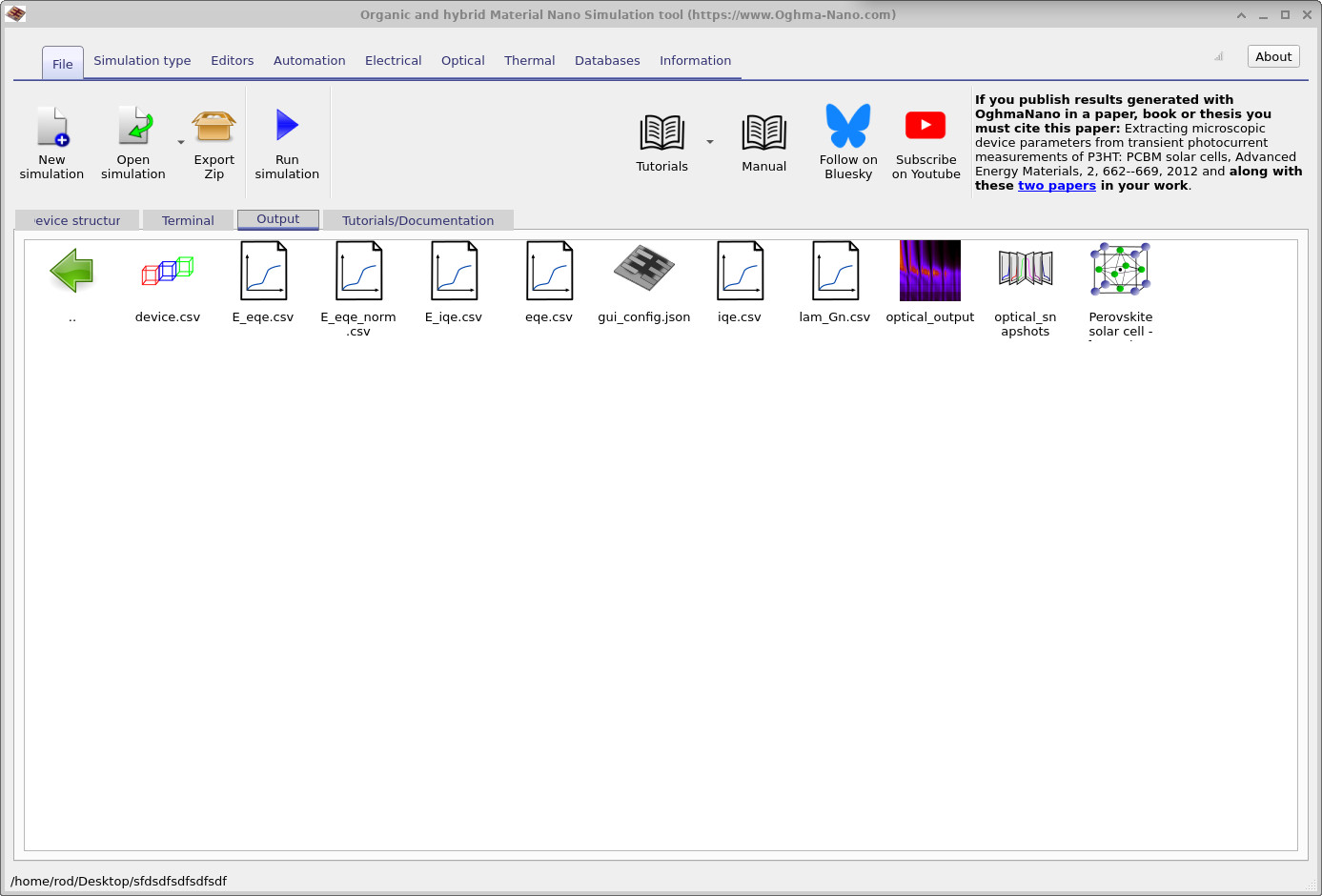The width and height of the screenshot is (1322, 896).
Task: Switch to the Tutorials/Documentation tab
Action: pos(417,220)
